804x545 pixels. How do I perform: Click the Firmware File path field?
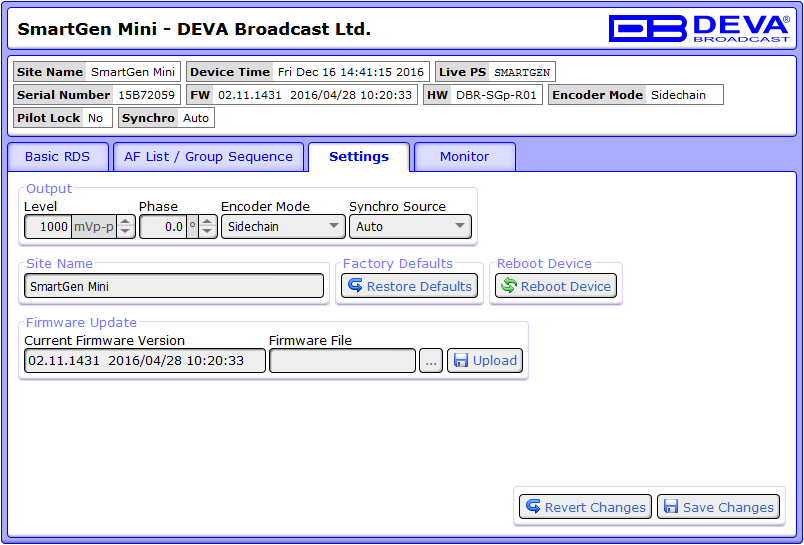343,360
